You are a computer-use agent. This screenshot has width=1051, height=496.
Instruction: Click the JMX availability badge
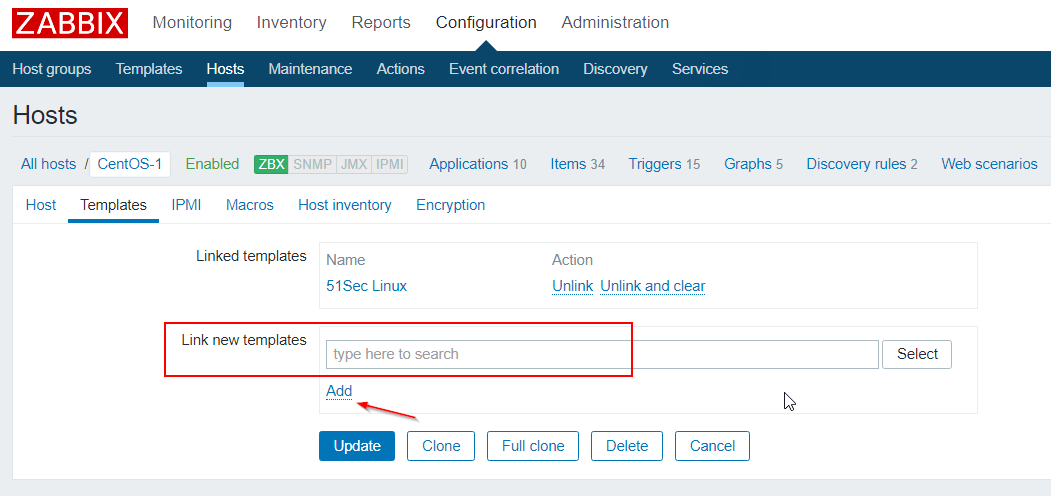(354, 164)
